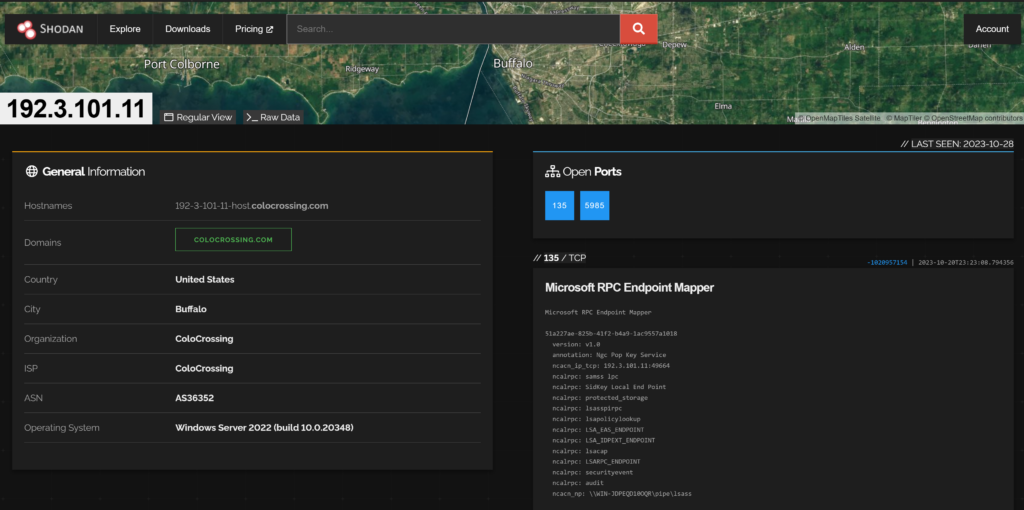Jump to open port 5985
The image size is (1024, 510).
click(x=594, y=206)
